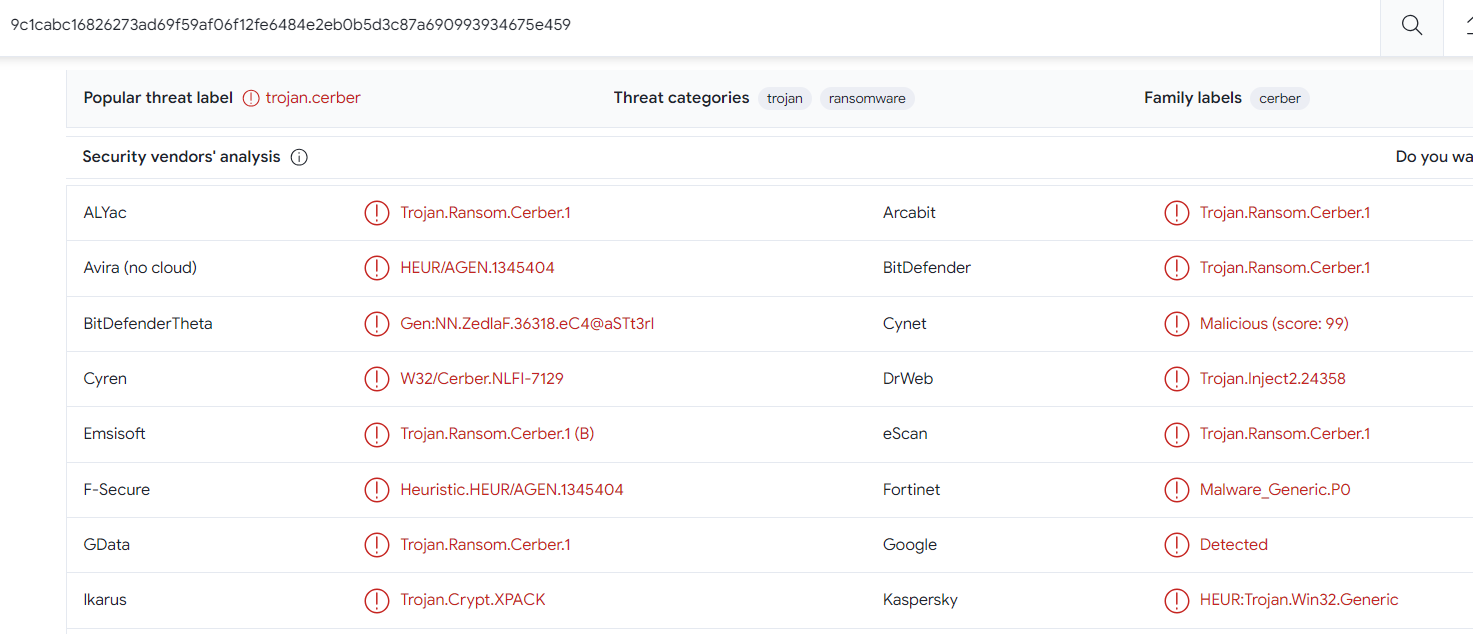Click Avira (no cloud) detection alert icon

[x=376, y=268]
